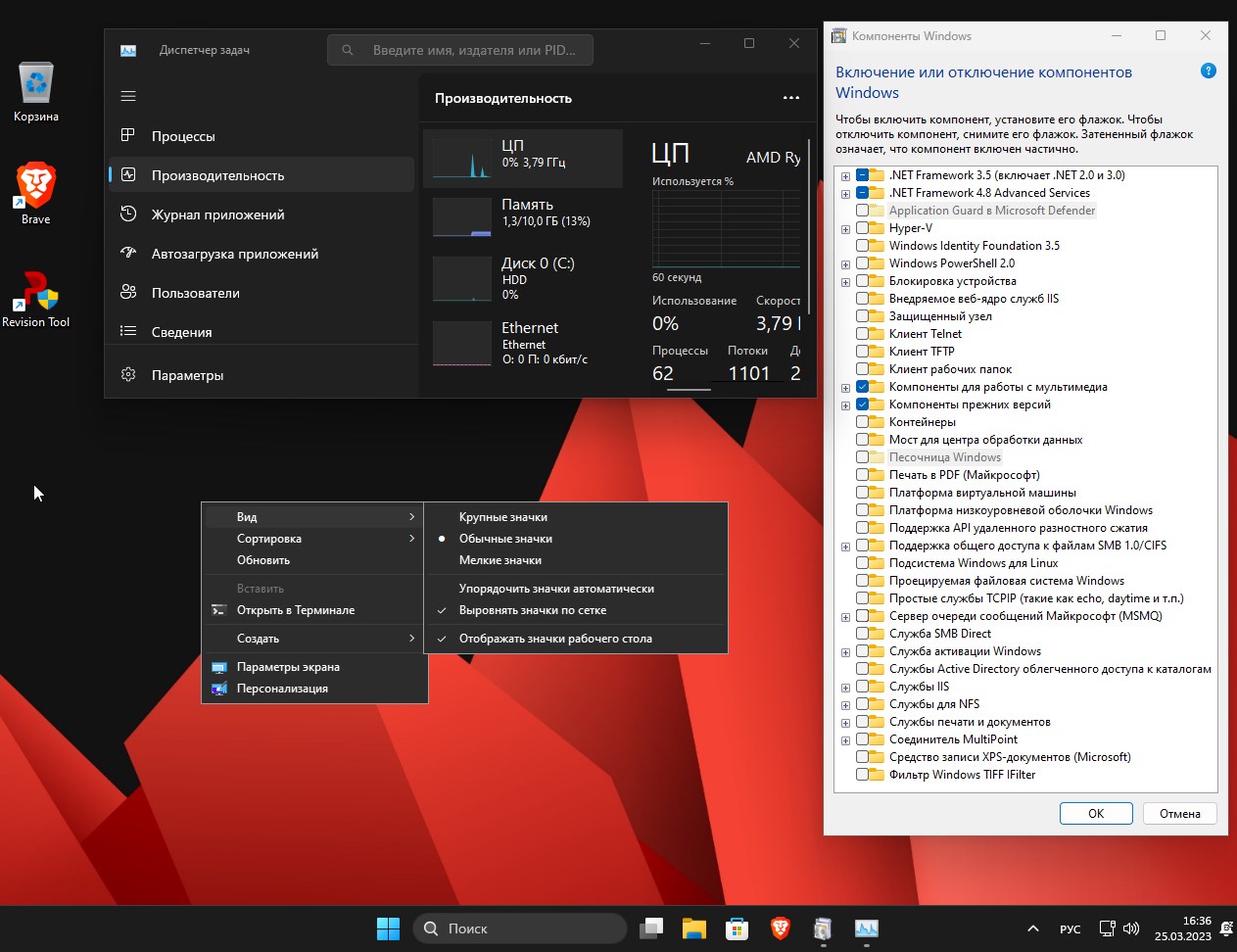Select the Память performance card

coord(523,215)
